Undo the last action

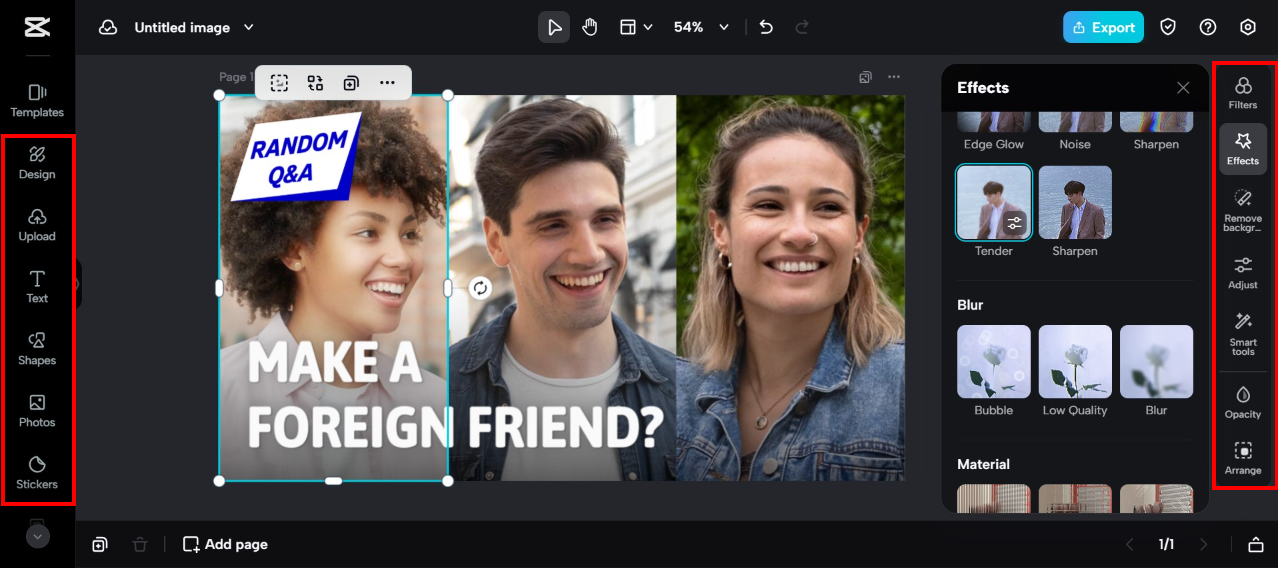(766, 27)
